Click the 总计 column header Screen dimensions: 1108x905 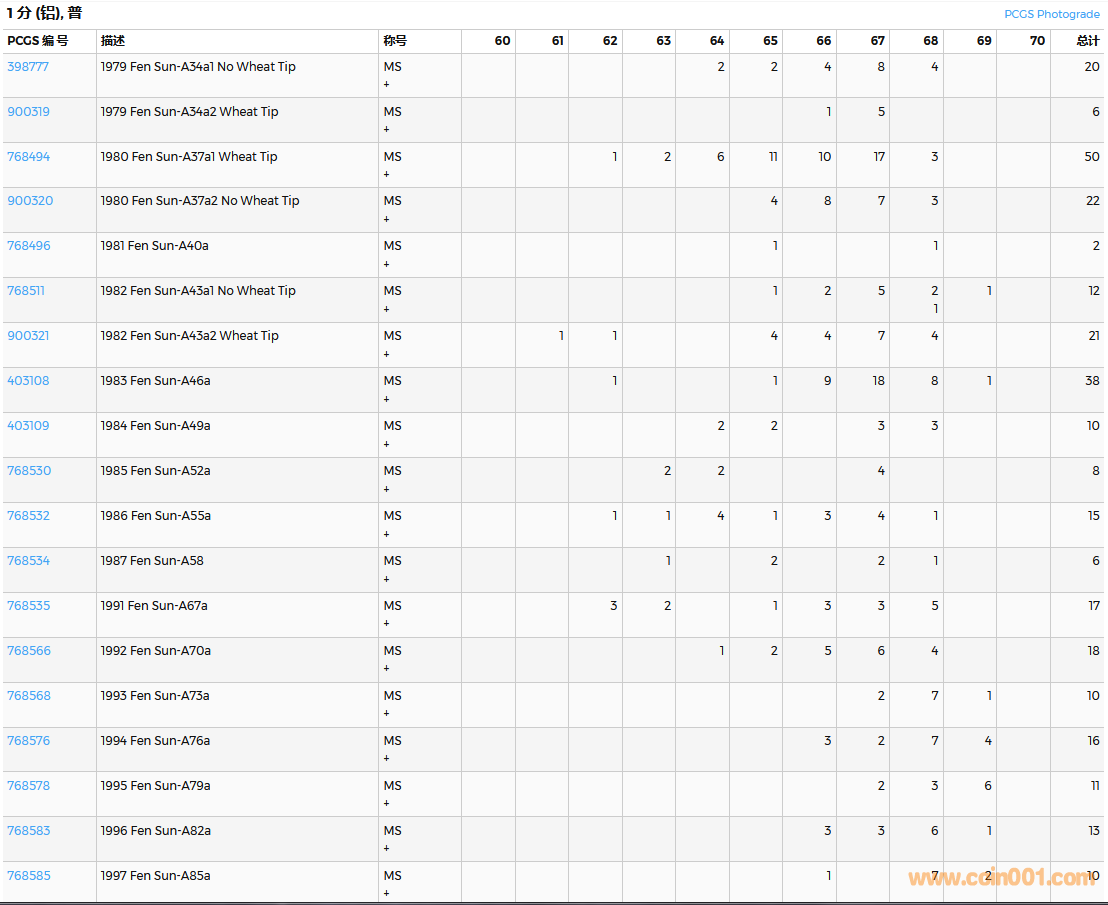click(1087, 41)
